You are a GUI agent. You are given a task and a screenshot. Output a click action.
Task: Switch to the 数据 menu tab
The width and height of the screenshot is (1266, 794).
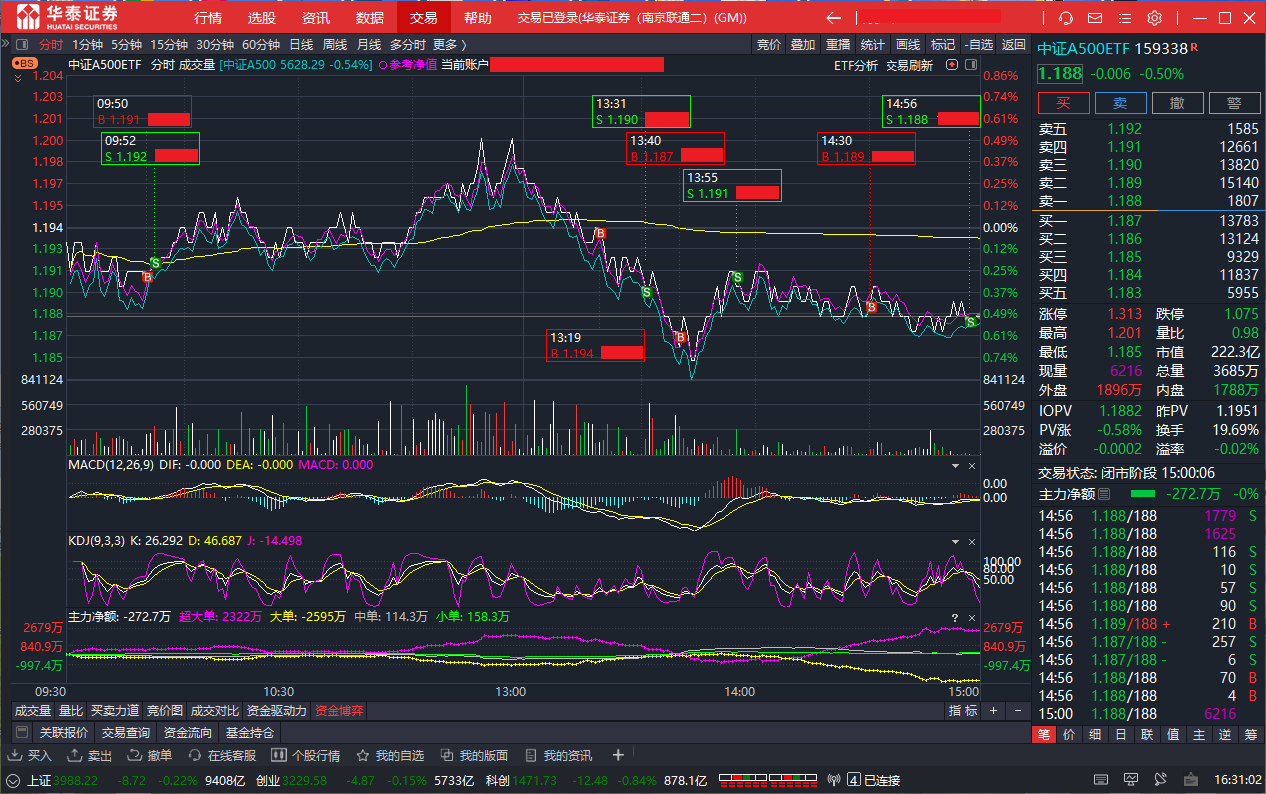pos(369,18)
